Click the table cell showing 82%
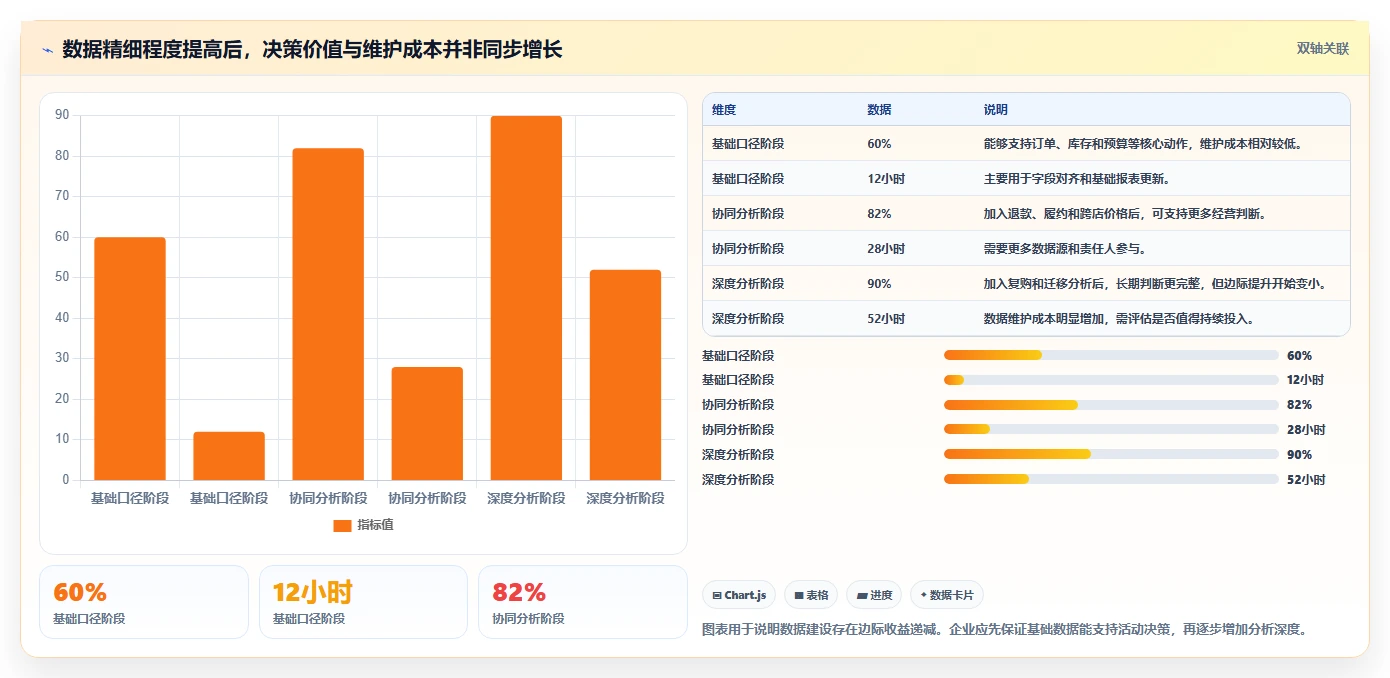 879,214
